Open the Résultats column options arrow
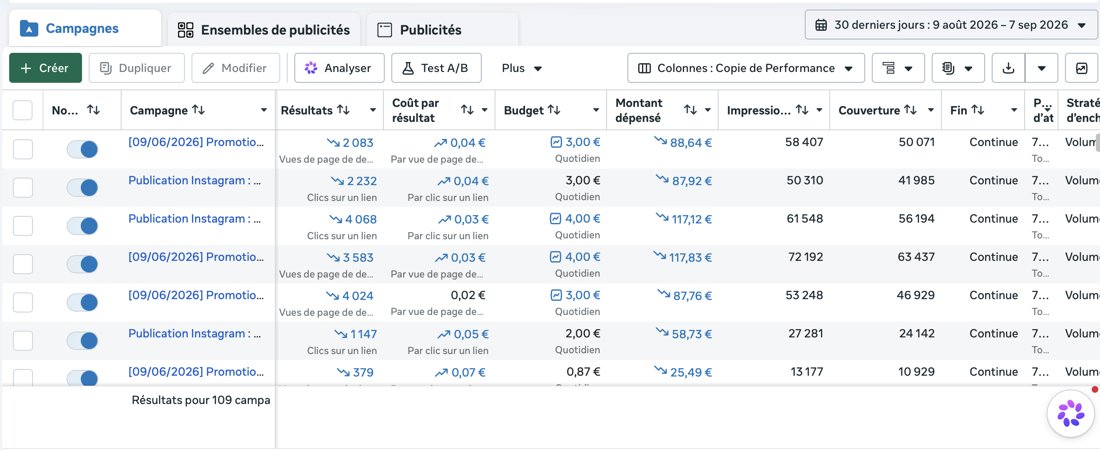 pos(373,110)
